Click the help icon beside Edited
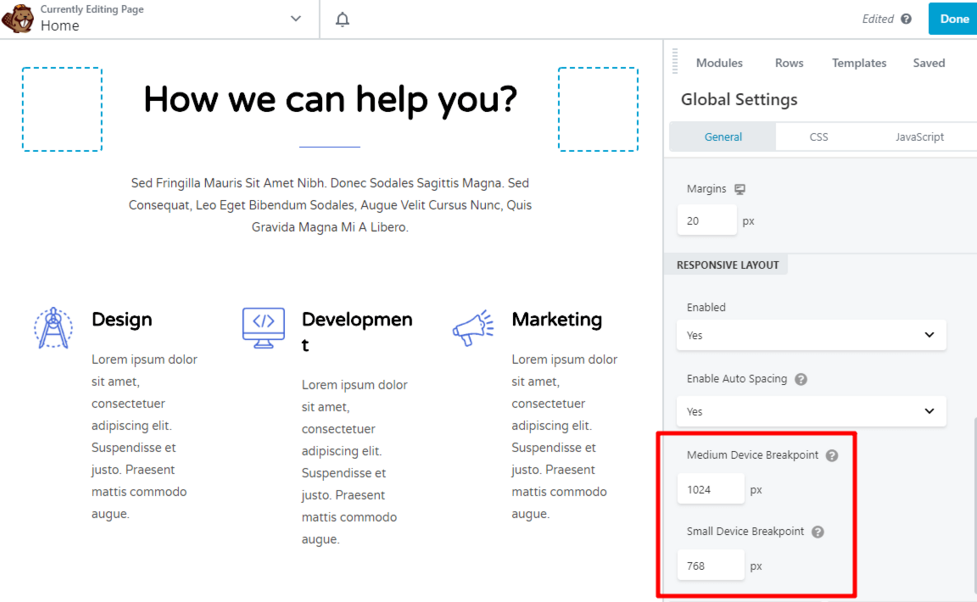This screenshot has width=977, height=602. 906,19
